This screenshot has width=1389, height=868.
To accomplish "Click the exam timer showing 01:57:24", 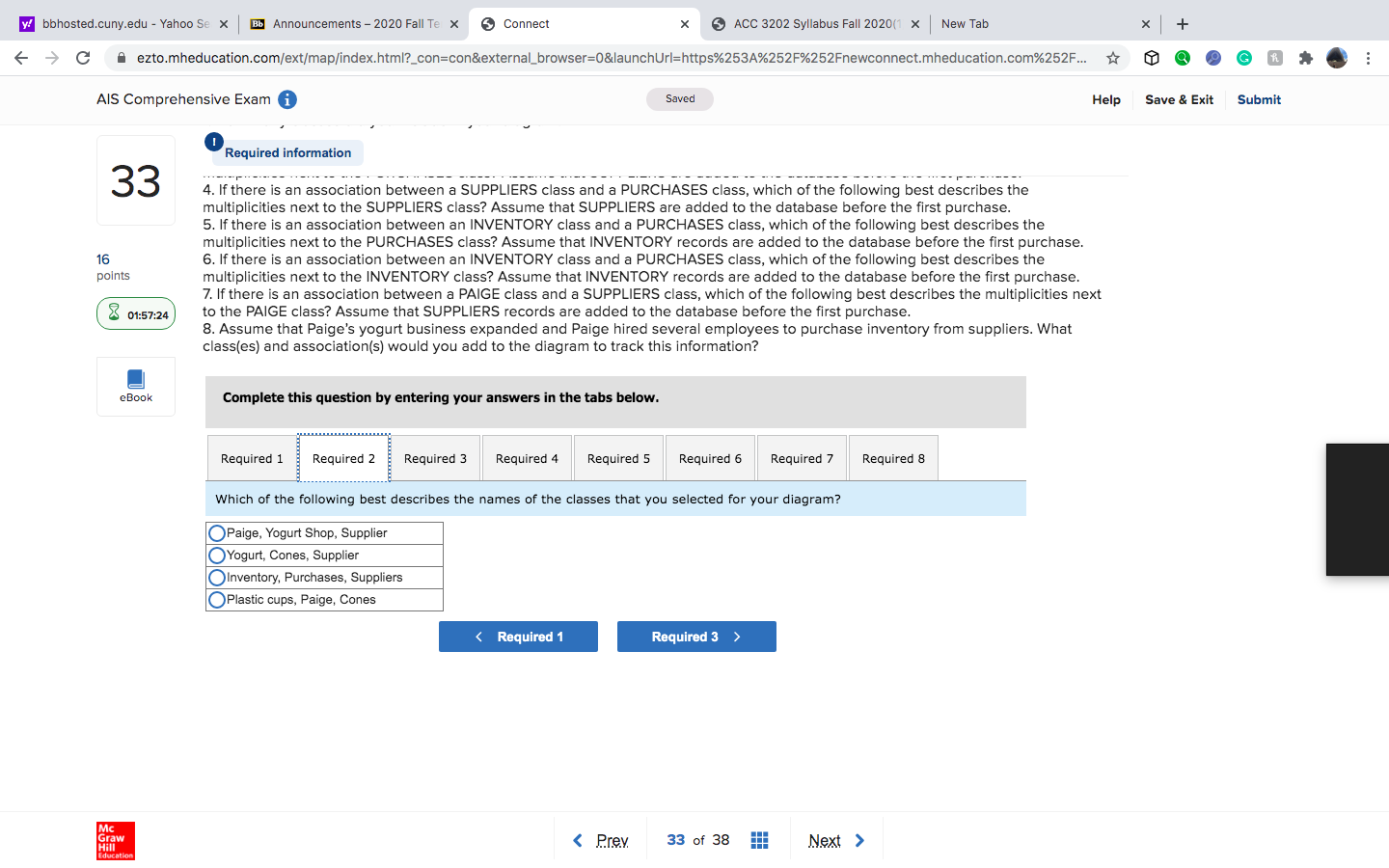I will (x=135, y=312).
